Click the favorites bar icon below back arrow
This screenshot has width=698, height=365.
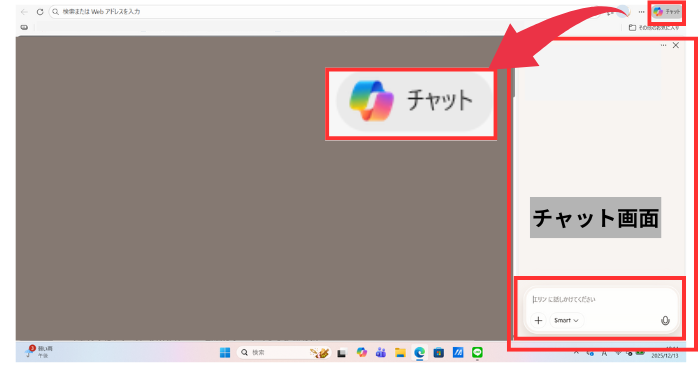(24, 27)
